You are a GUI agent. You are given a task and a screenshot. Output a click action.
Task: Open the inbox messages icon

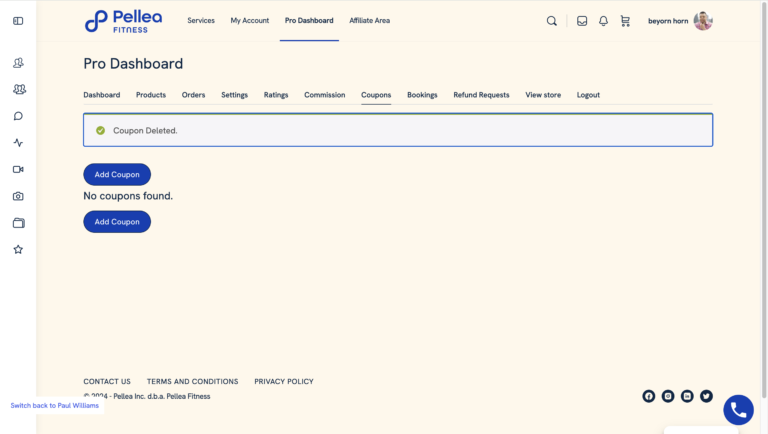[x=582, y=21]
